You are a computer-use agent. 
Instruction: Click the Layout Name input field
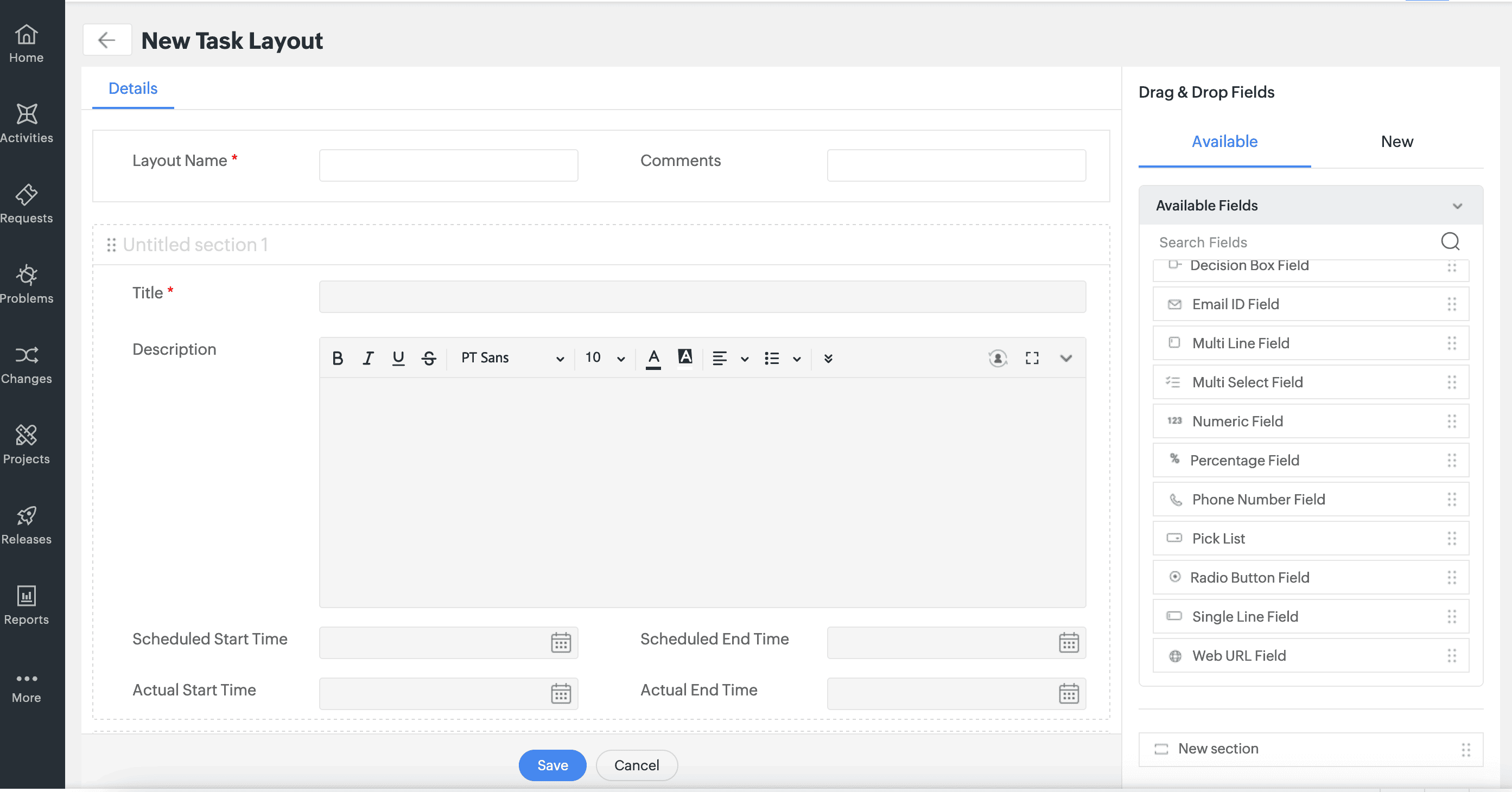click(448, 165)
